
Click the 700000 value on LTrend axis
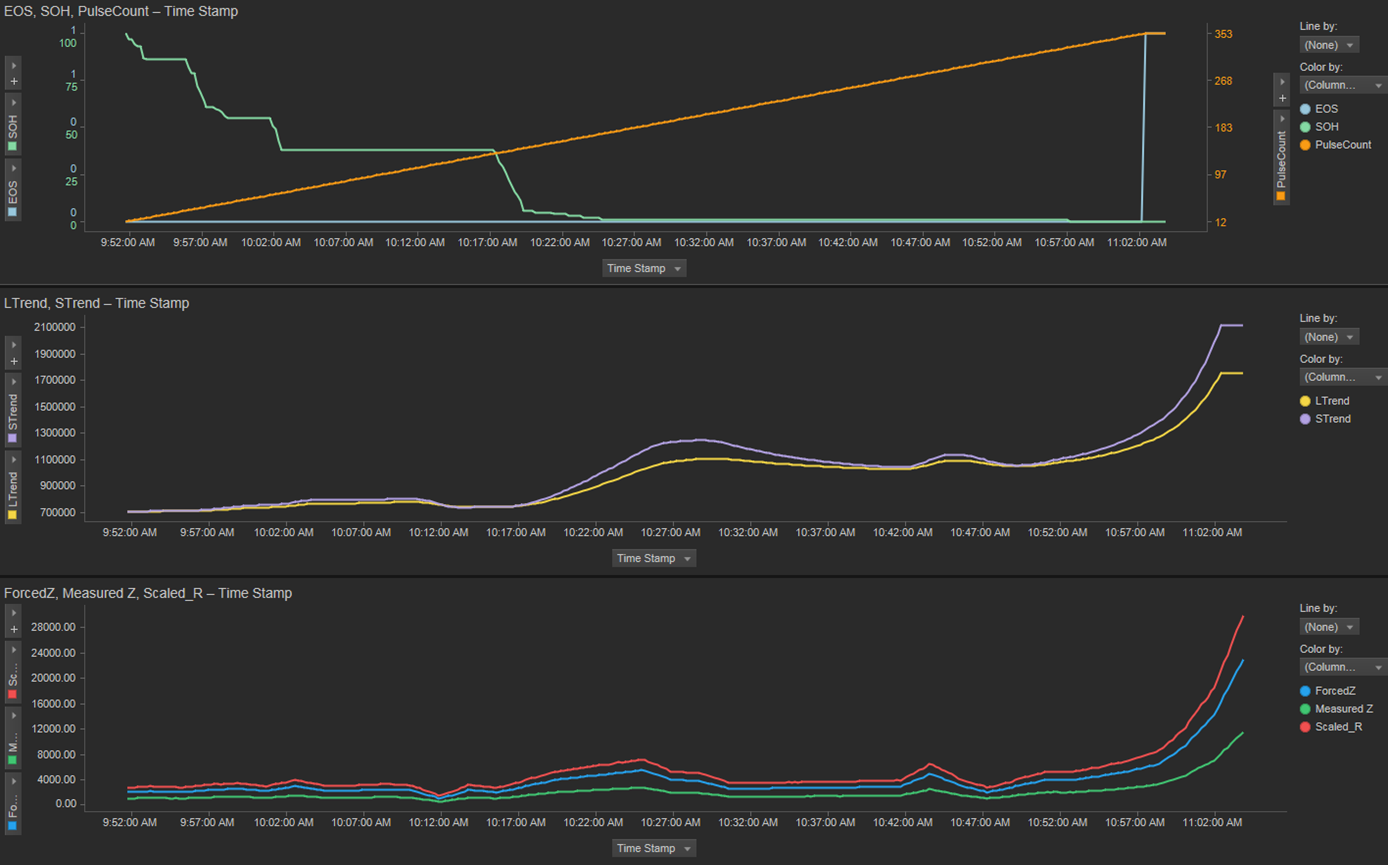tap(57, 513)
